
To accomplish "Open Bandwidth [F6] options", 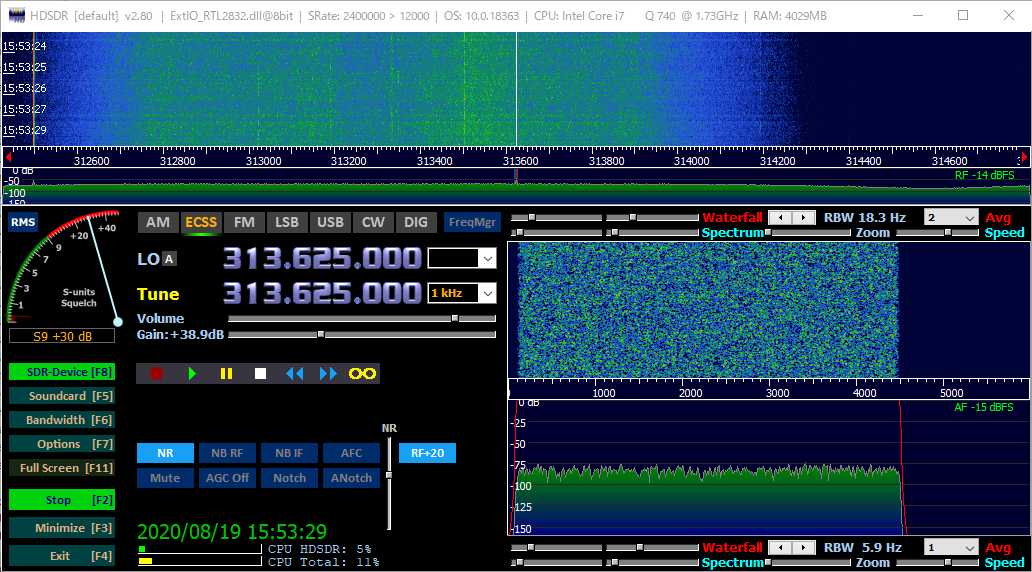I will [62, 420].
